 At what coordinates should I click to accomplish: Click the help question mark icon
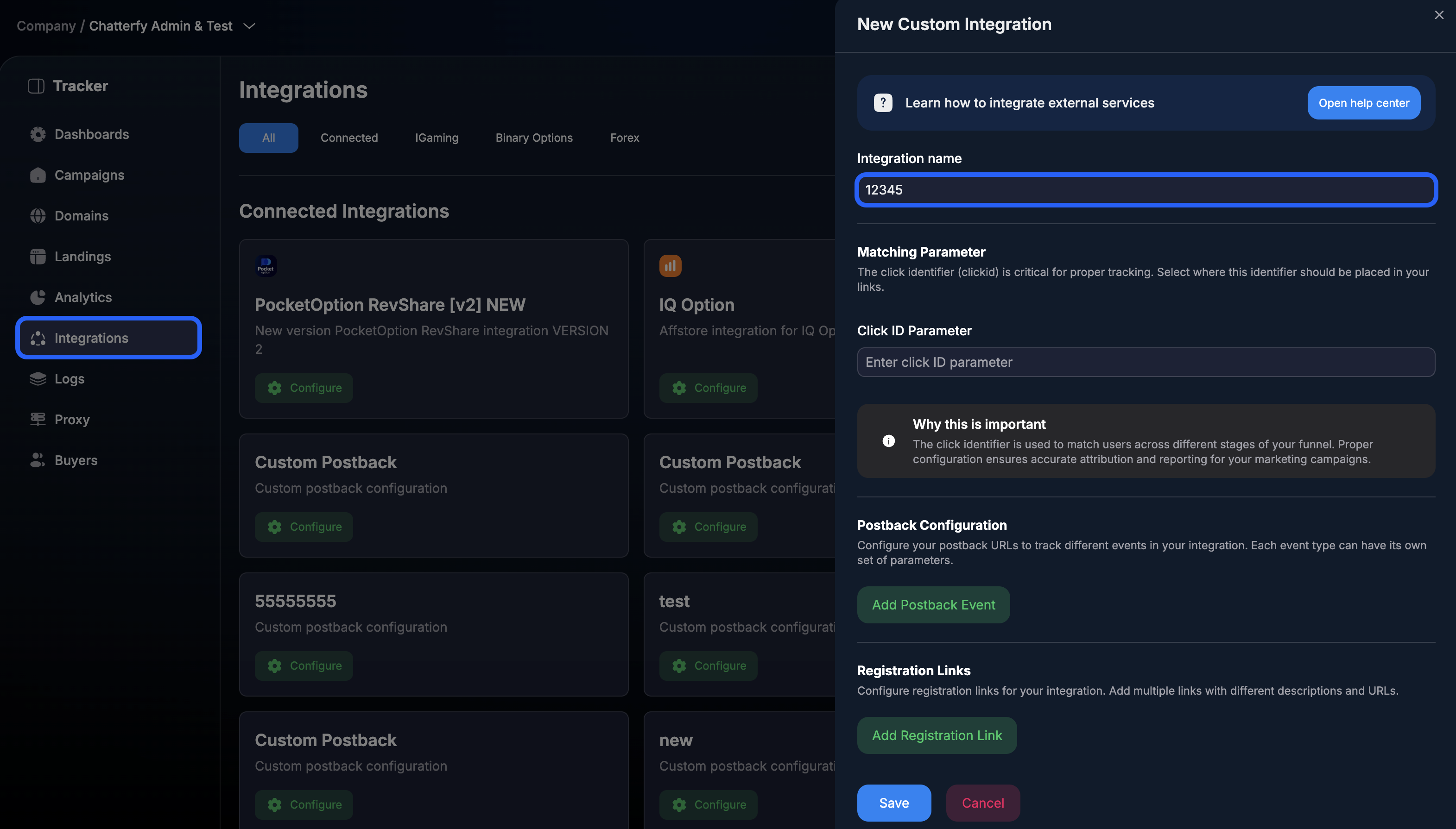coord(883,103)
